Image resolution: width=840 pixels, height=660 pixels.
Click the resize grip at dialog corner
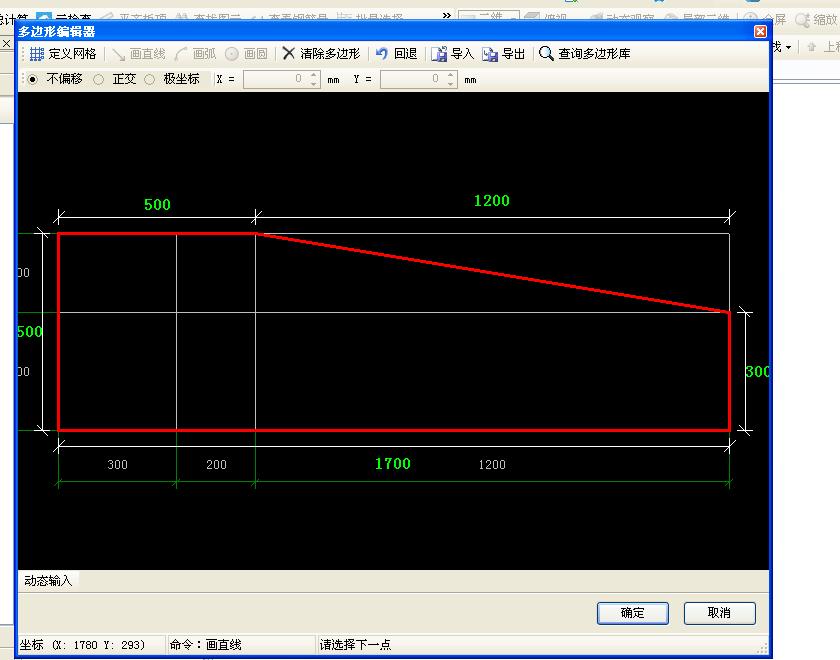[x=762, y=648]
